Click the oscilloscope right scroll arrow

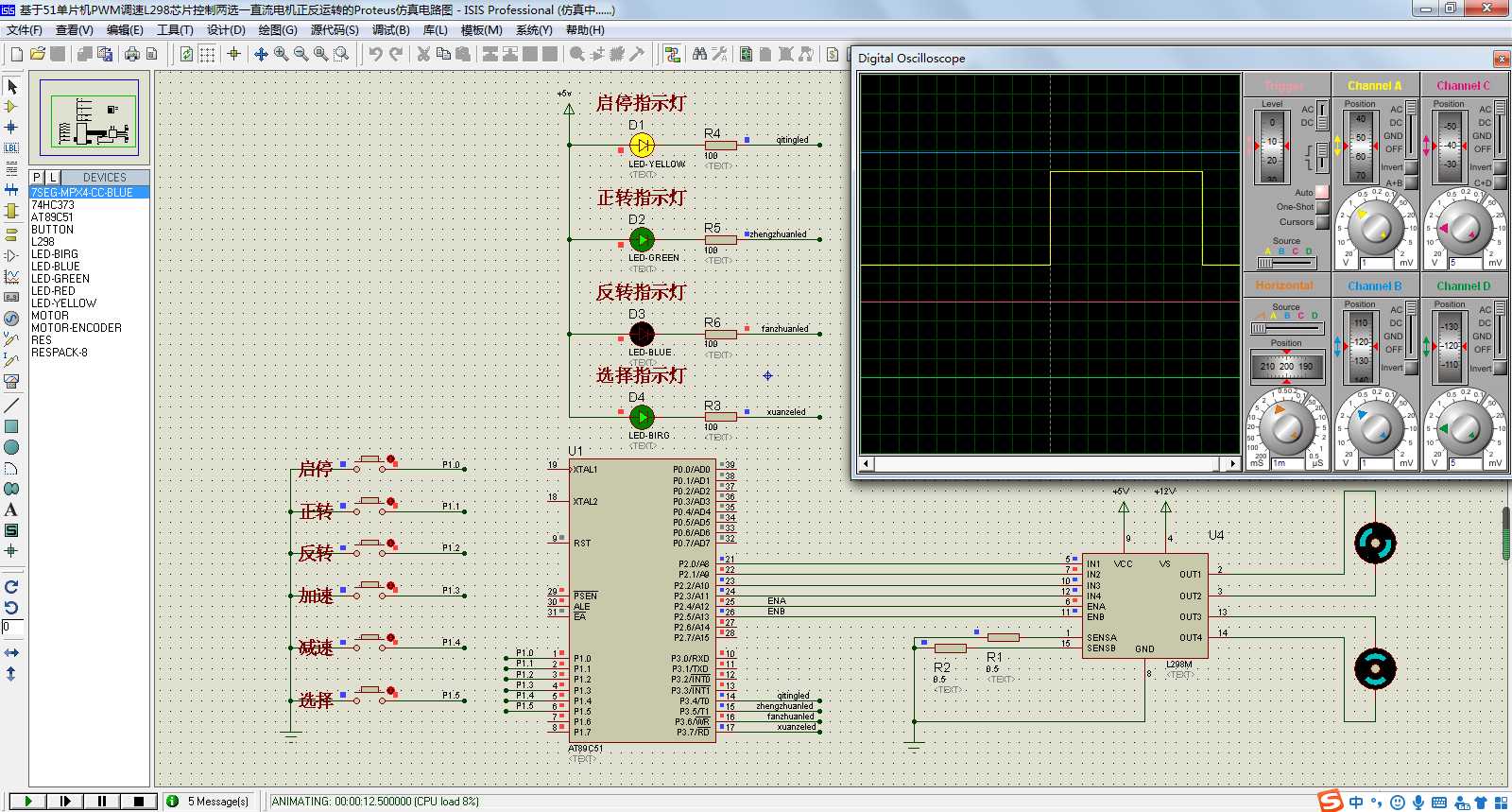(x=1232, y=464)
